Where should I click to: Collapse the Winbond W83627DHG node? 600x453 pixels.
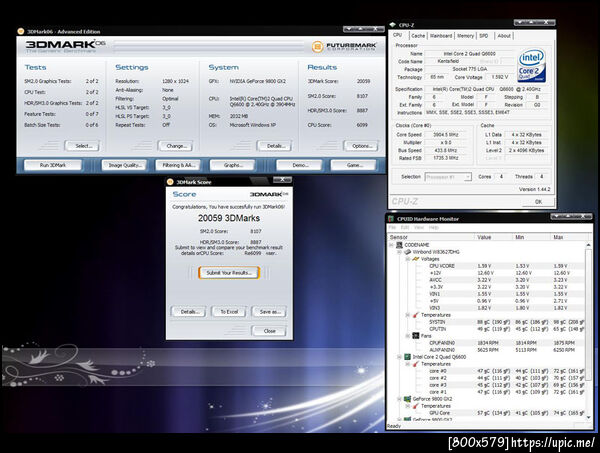pos(399,252)
